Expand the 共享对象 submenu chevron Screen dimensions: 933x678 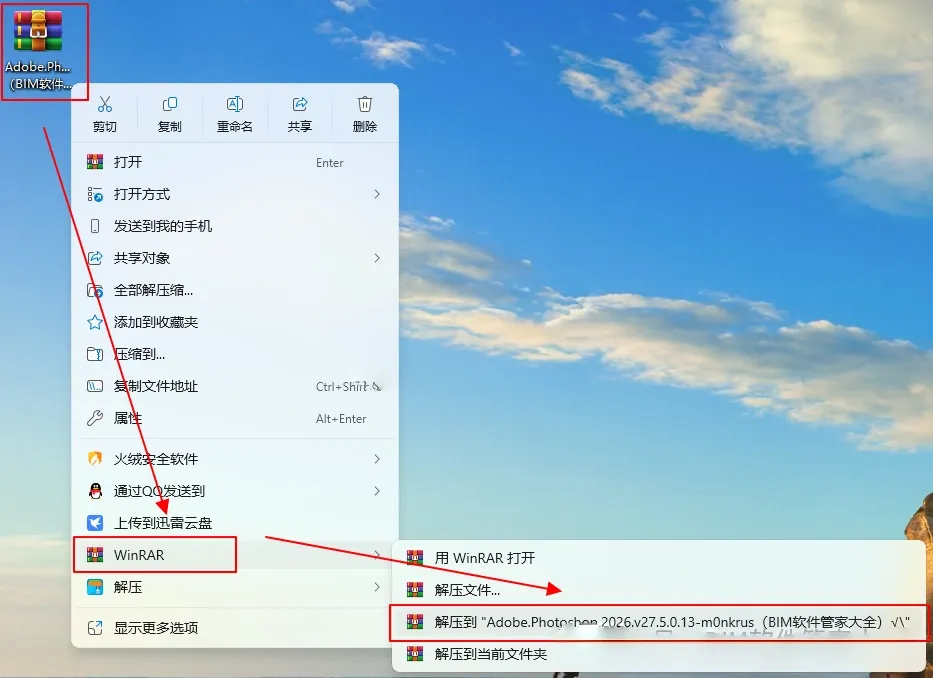click(377, 258)
